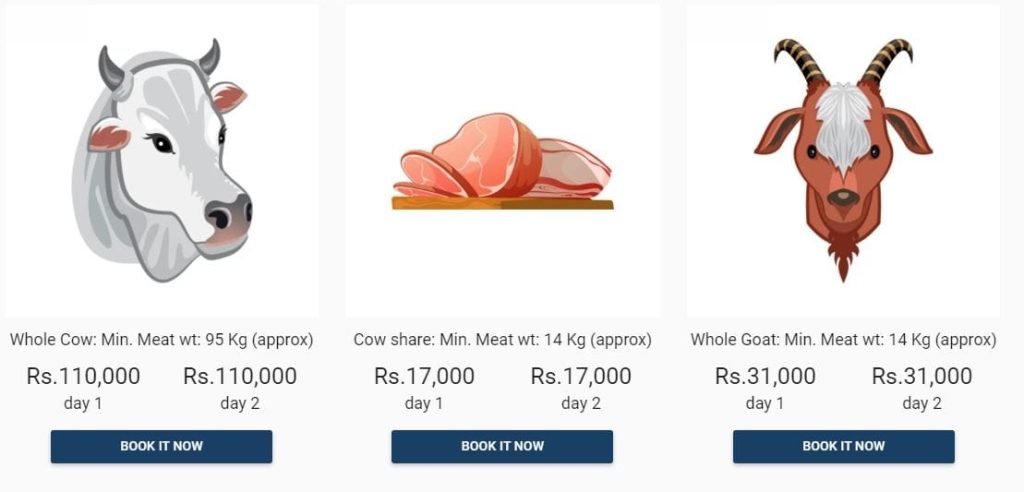The width and height of the screenshot is (1024, 492).
Task: Select the brown goat head illustration
Action: 843,160
